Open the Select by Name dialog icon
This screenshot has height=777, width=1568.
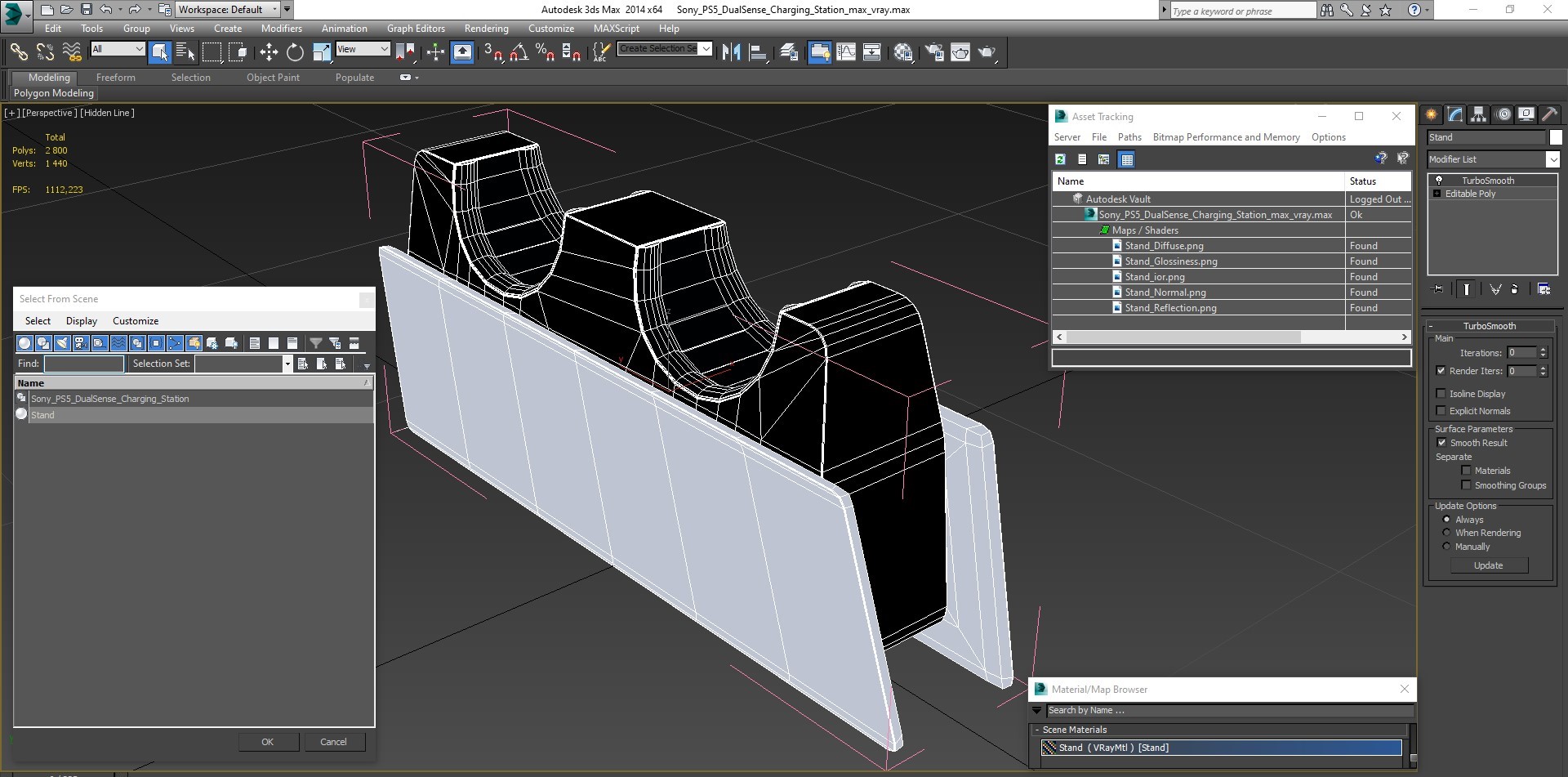click(185, 52)
